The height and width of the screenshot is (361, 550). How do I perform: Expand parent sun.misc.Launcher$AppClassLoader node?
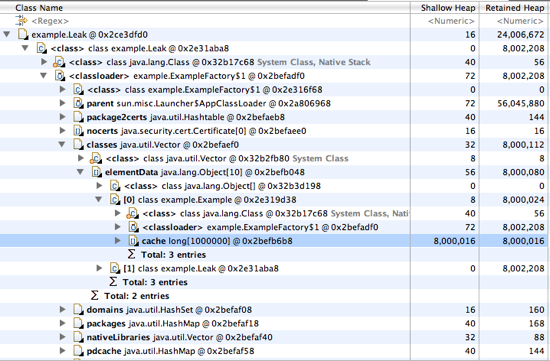[x=62, y=103]
